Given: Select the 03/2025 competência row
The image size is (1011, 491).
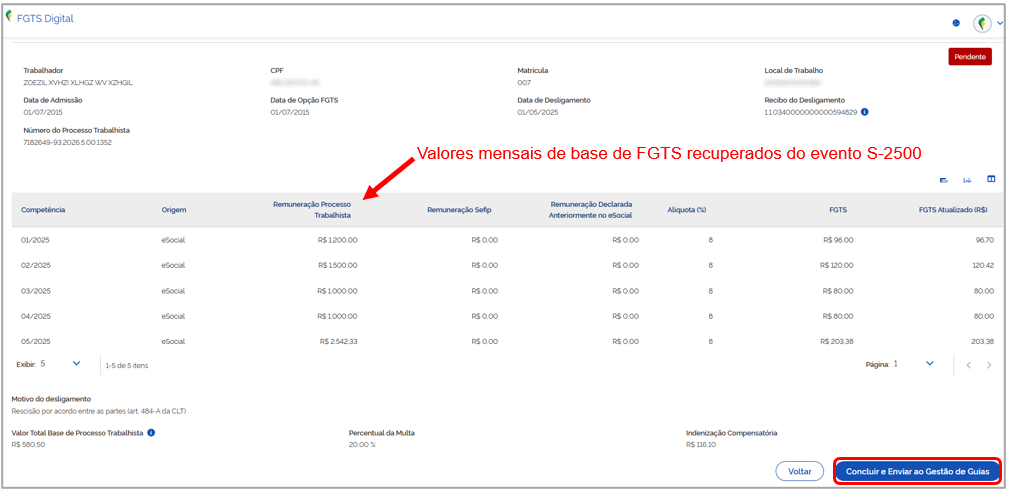Looking at the screenshot, I should (507, 291).
